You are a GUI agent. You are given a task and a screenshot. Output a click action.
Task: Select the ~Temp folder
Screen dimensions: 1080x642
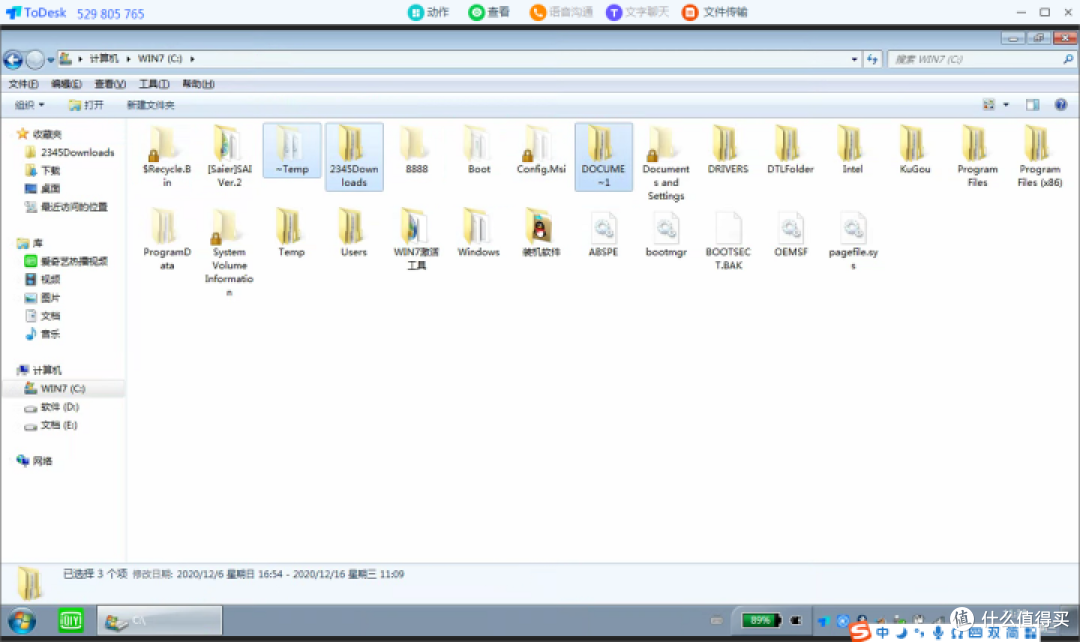pos(291,150)
